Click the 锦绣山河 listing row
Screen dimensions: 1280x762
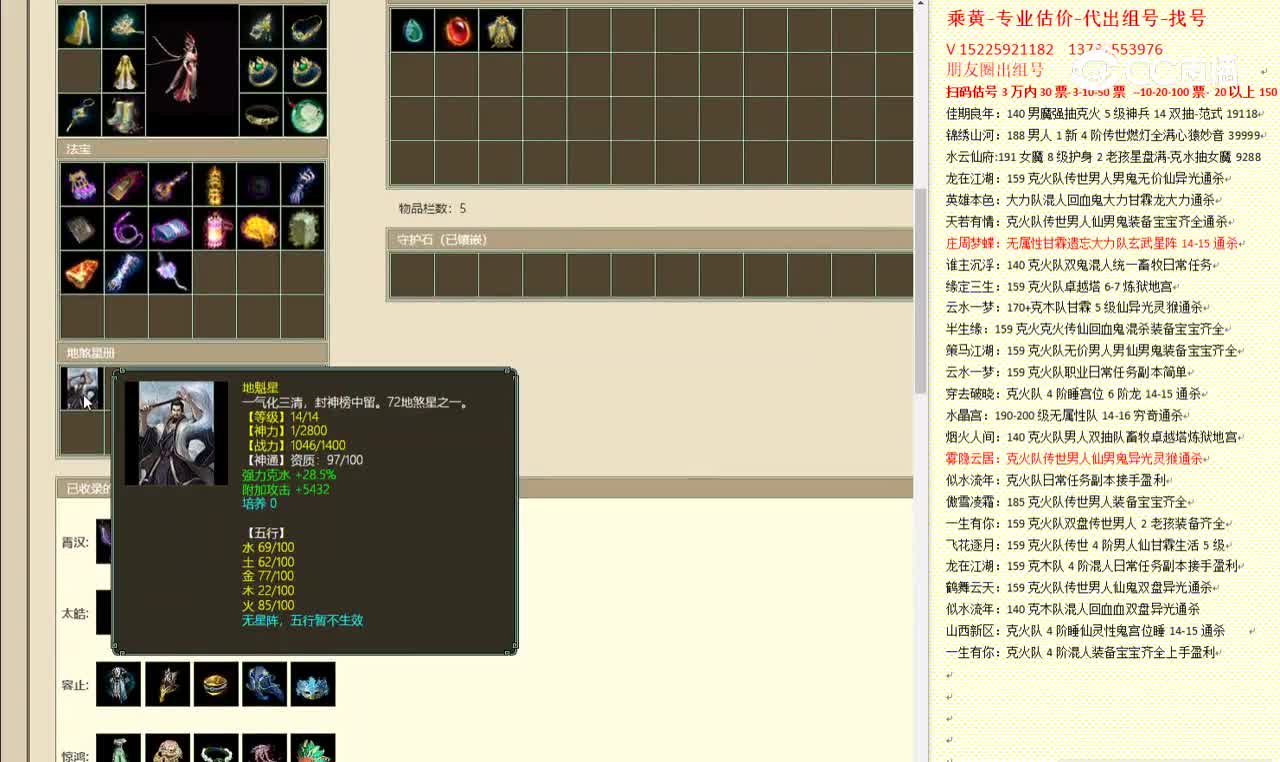pyautogui.click(x=1105, y=135)
